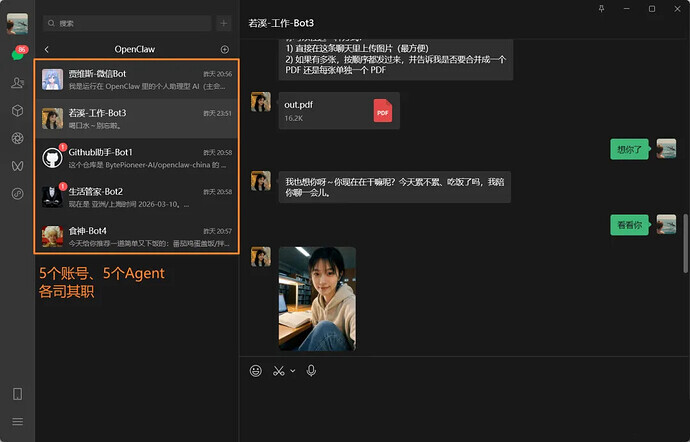Click the search box in chat list
690x442 pixels.
coord(127,23)
